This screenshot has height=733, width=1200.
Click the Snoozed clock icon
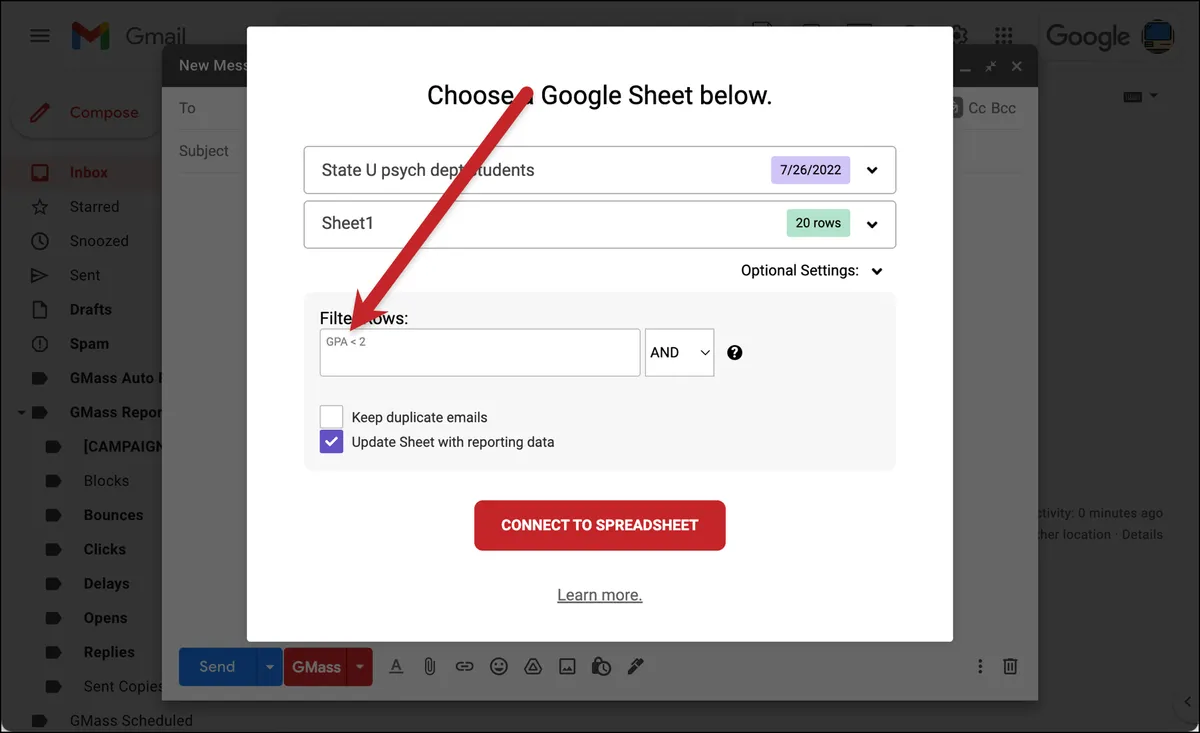(x=39, y=241)
